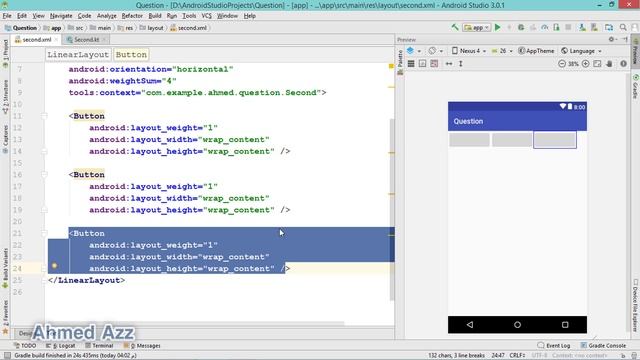
Task: Open the Gradle Console
Action: coord(603,345)
